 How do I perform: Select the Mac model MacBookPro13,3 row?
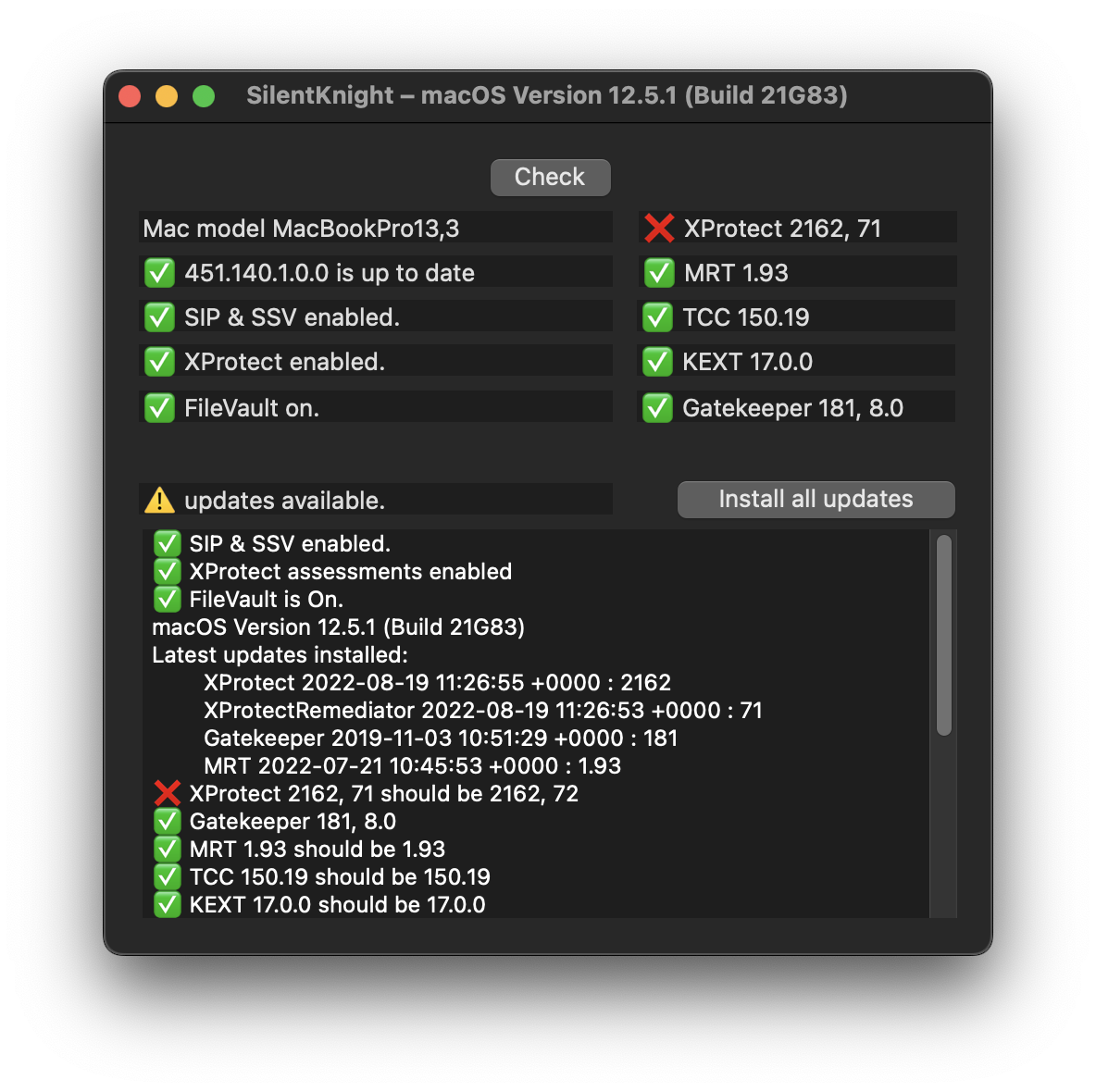point(375,227)
